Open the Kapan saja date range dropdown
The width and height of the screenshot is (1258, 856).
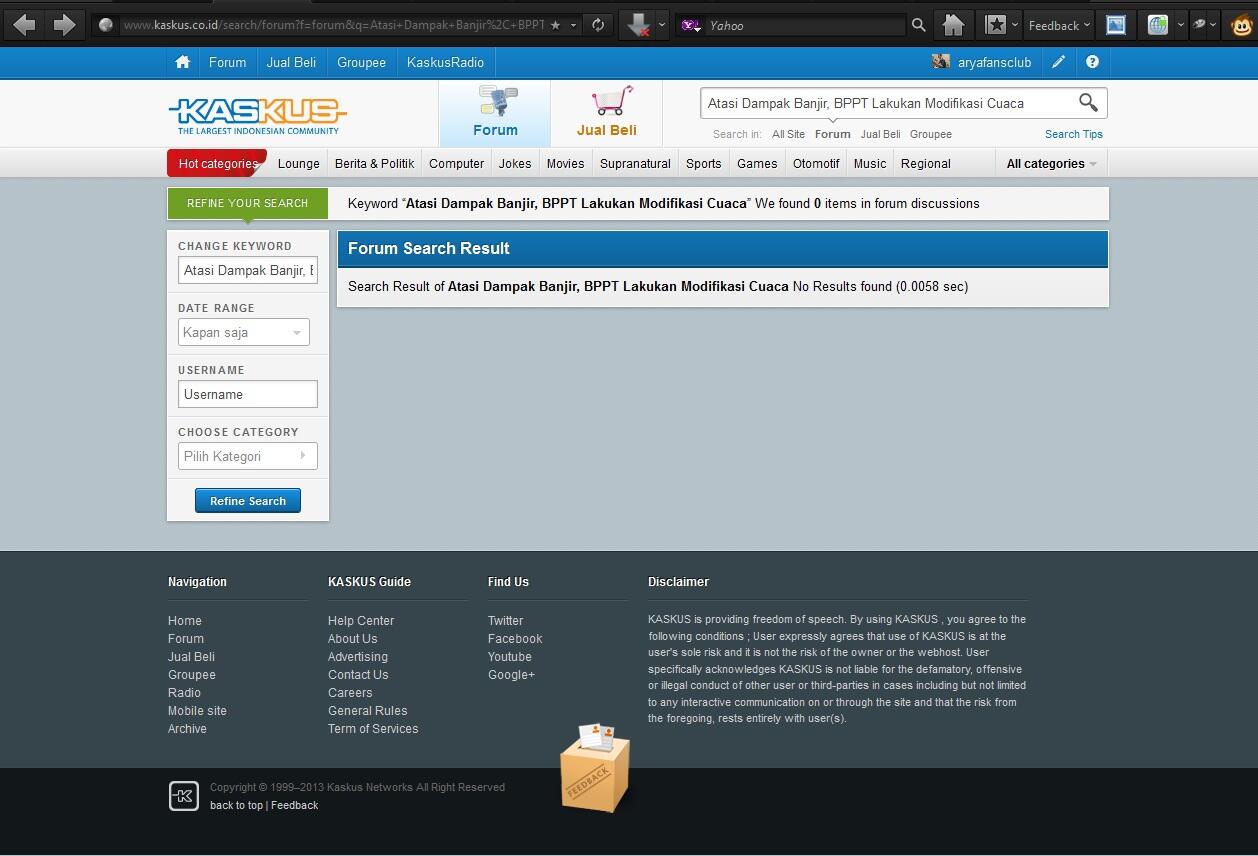pyautogui.click(x=244, y=332)
